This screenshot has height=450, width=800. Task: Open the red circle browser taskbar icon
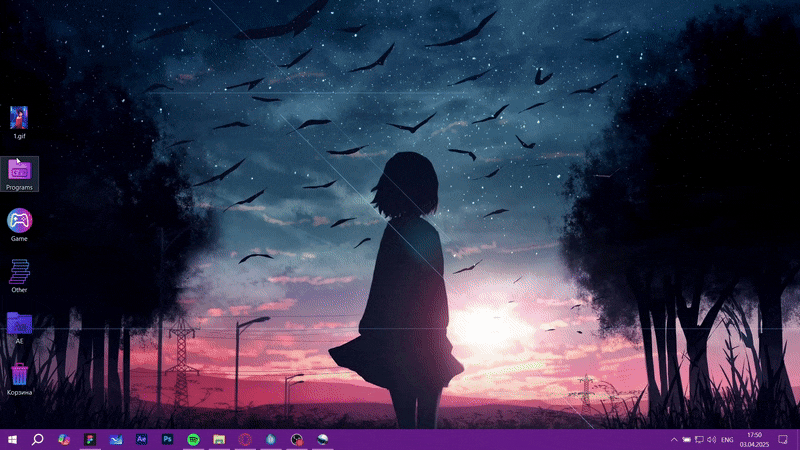(245, 439)
